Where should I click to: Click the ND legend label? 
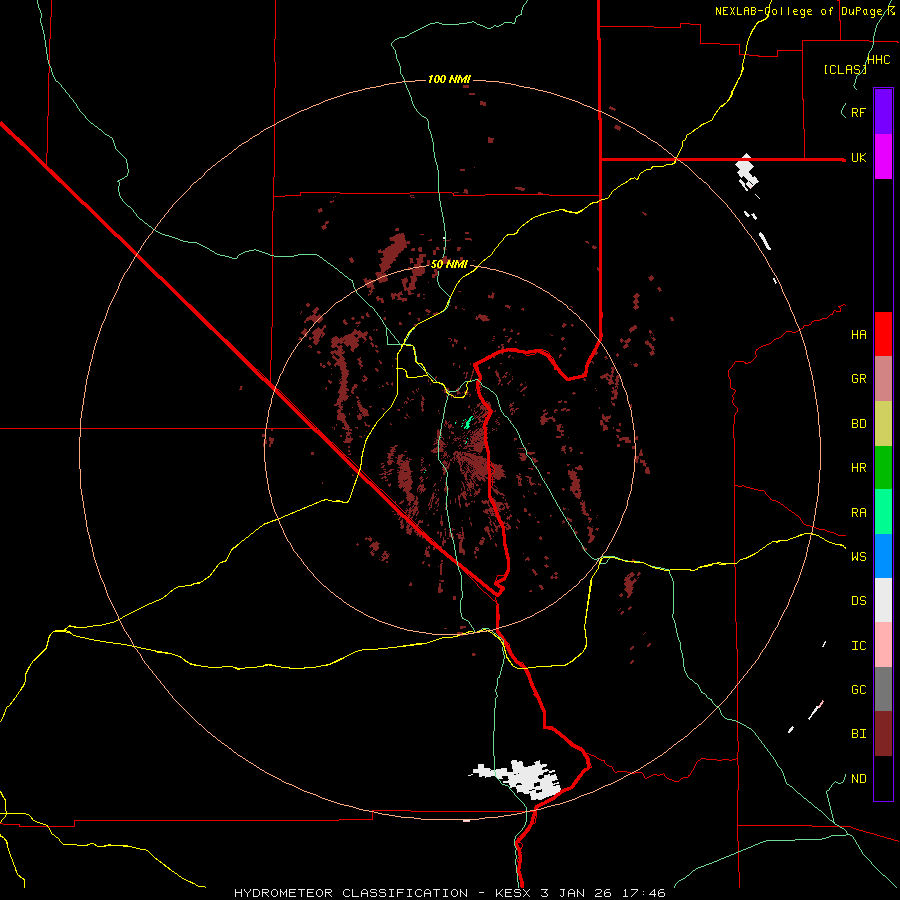(x=858, y=779)
